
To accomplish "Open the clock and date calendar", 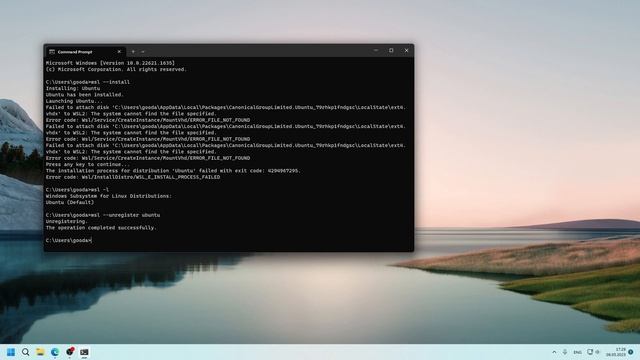I will [x=616, y=352].
